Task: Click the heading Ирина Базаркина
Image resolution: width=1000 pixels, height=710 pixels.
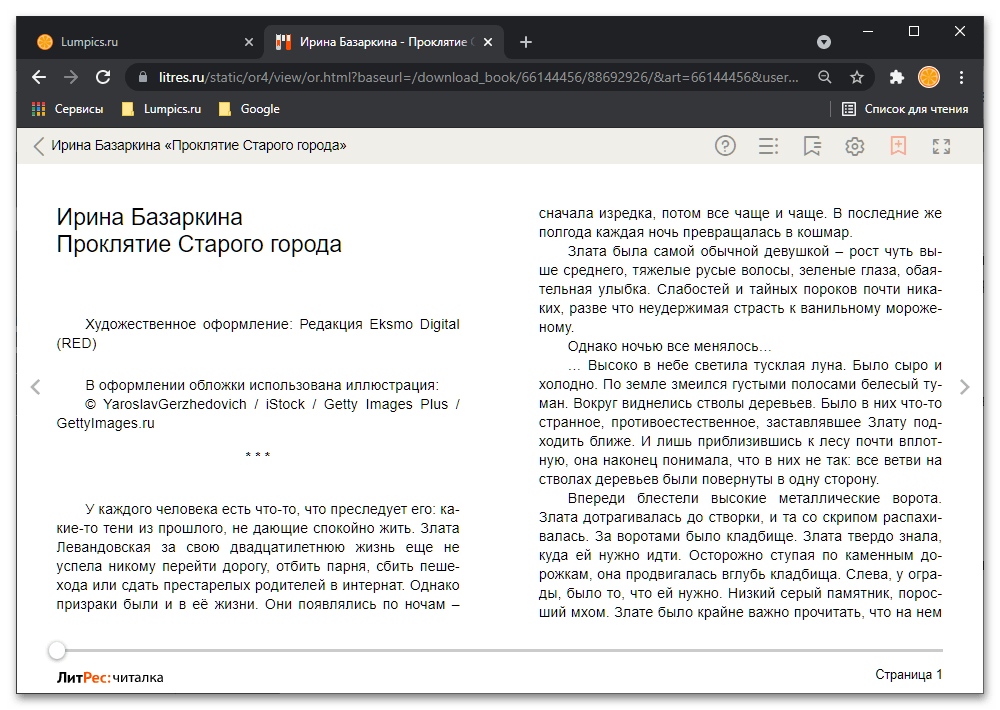Action: coord(149,218)
